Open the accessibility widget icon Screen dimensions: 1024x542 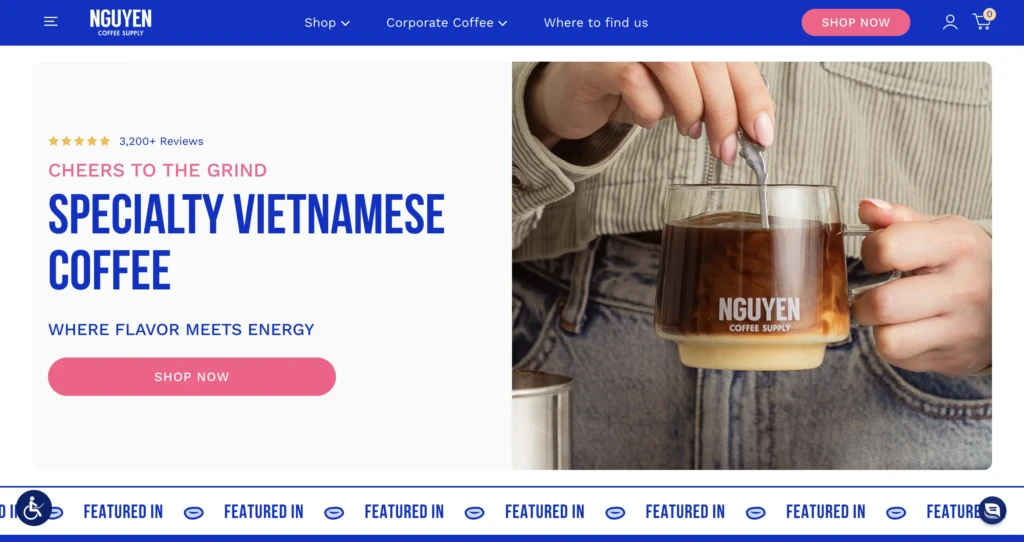pos(33,508)
